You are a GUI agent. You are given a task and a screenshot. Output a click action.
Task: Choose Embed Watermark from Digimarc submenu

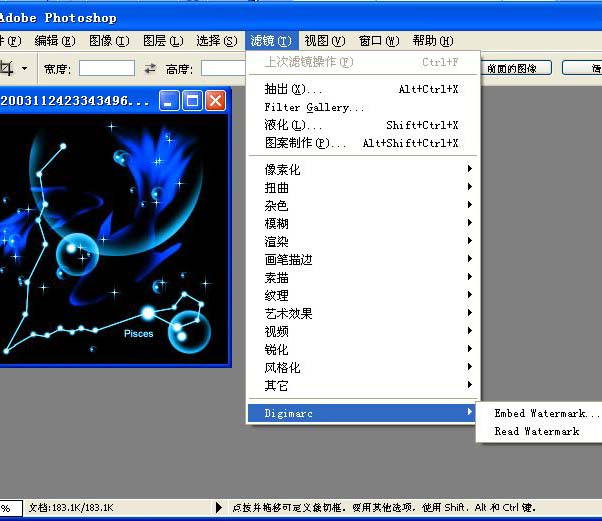546,413
